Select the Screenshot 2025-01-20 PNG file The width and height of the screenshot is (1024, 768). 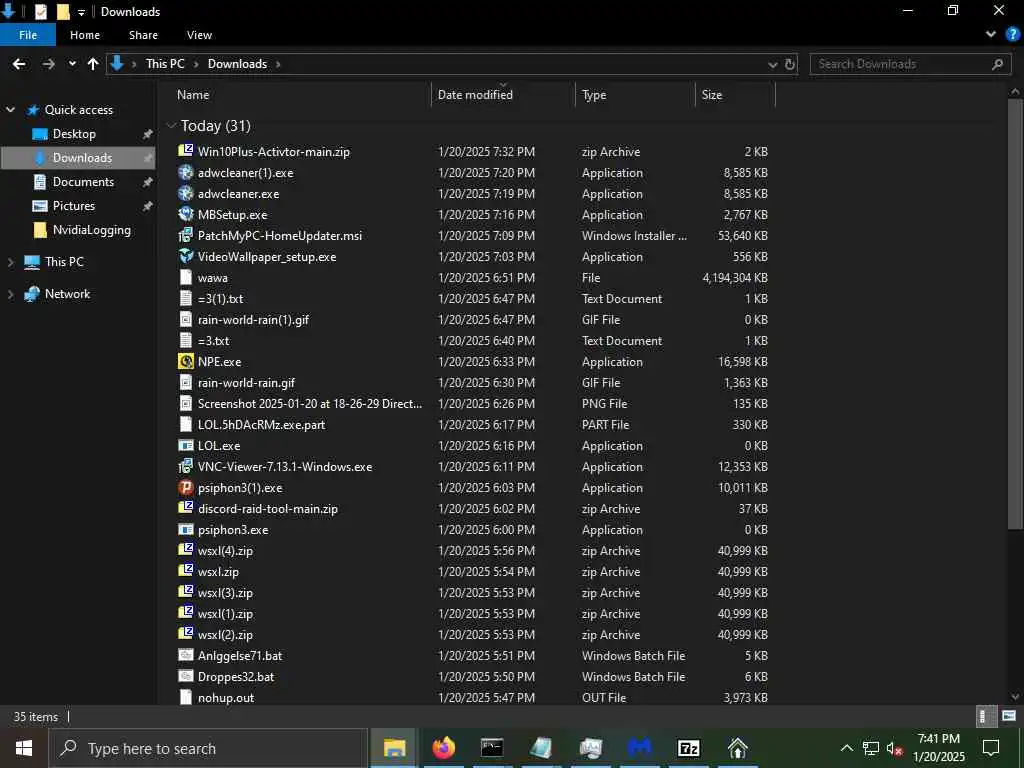310,404
